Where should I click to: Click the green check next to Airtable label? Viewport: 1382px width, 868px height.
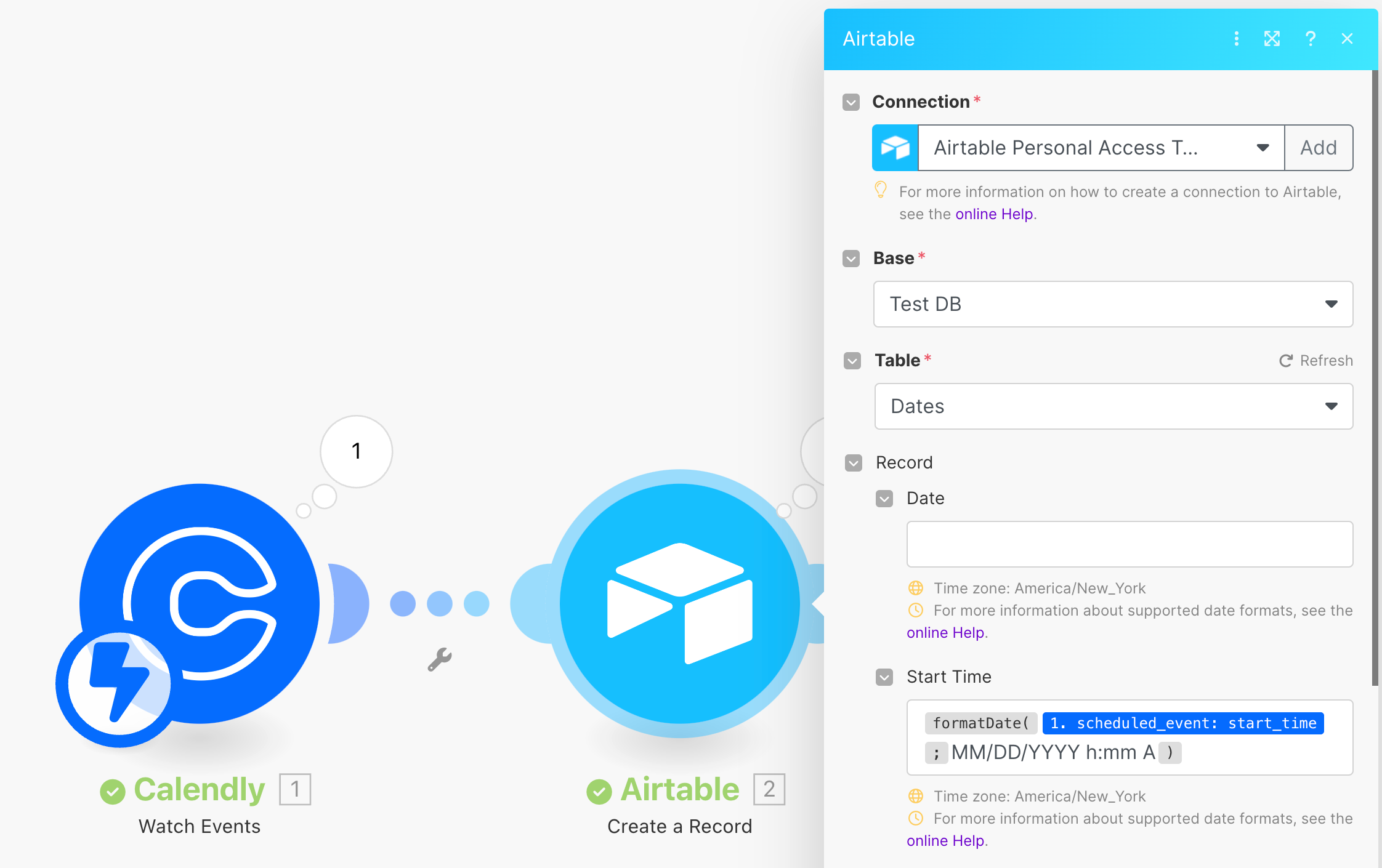(599, 792)
